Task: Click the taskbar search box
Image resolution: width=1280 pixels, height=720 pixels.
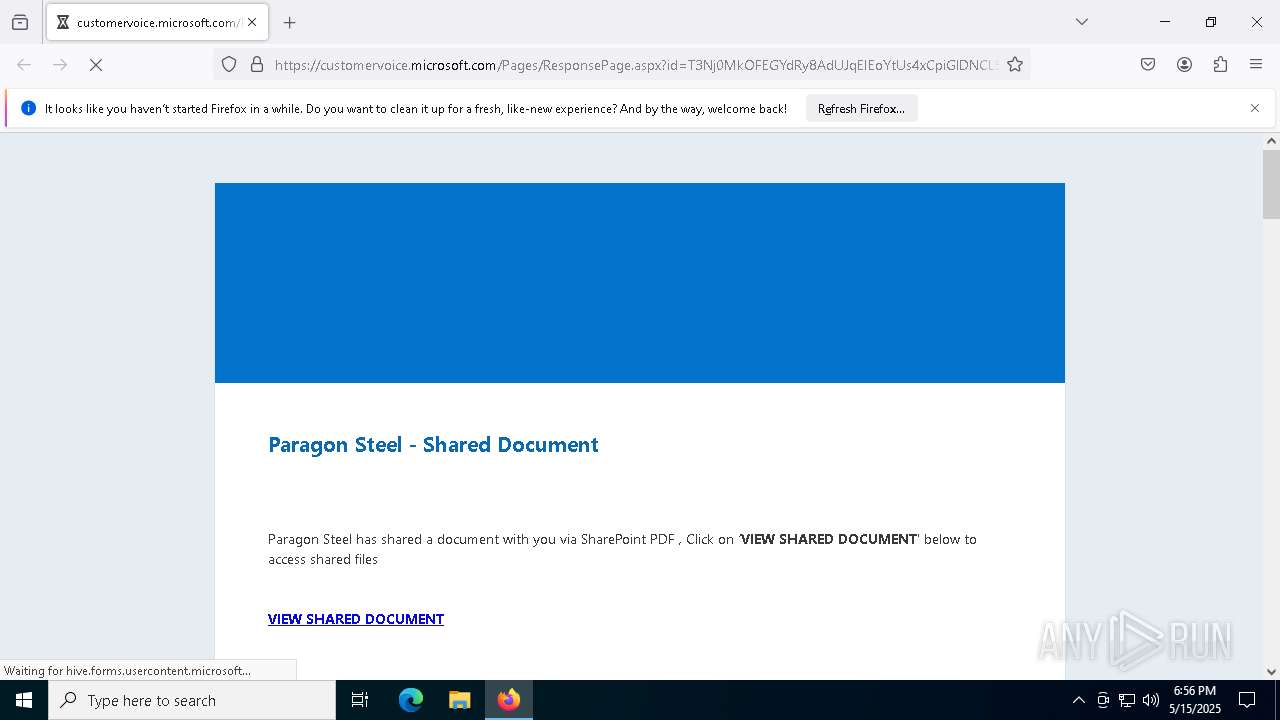Action: 192,700
